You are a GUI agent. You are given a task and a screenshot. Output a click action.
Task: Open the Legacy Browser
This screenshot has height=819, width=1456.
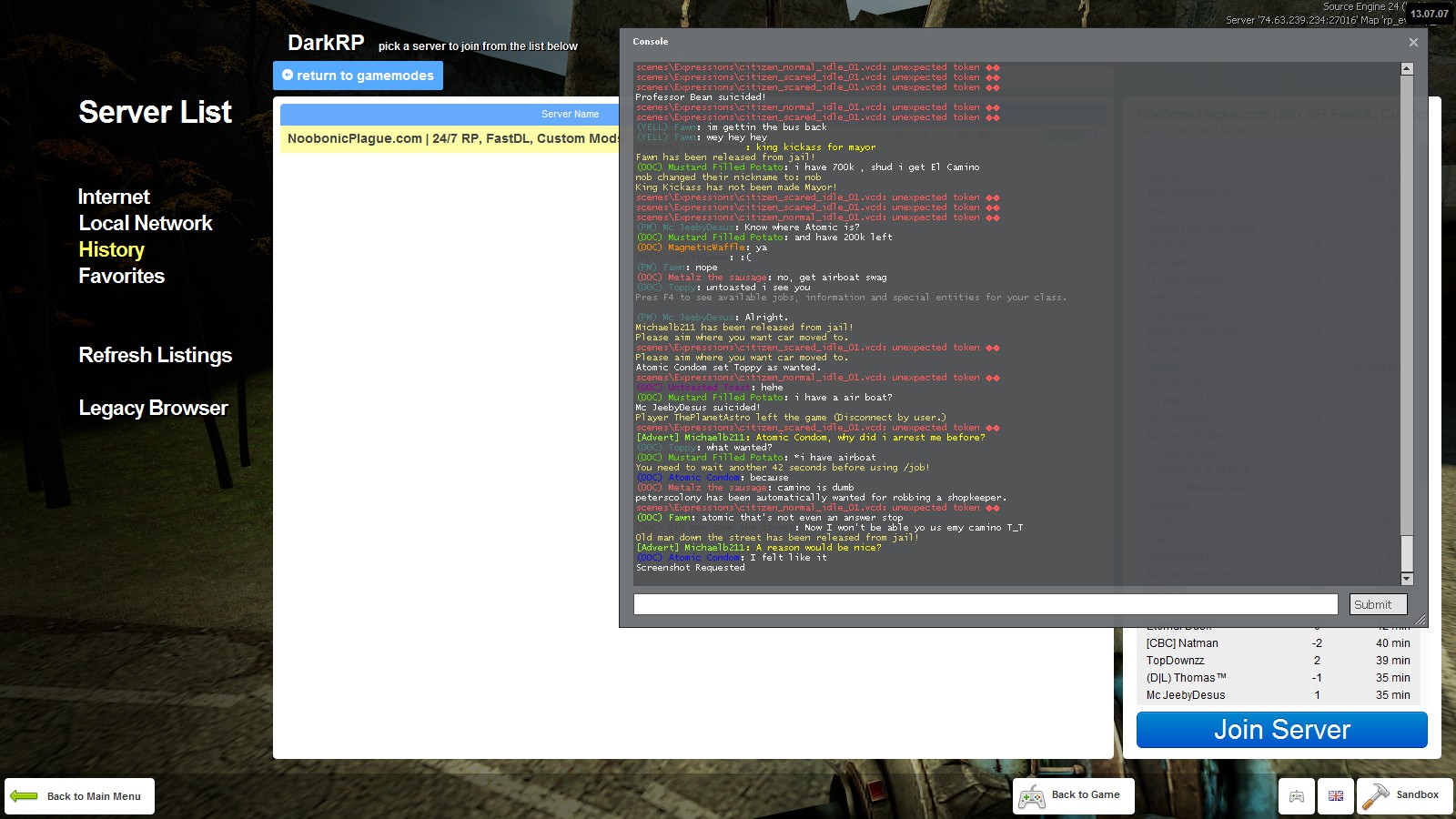coord(153,408)
